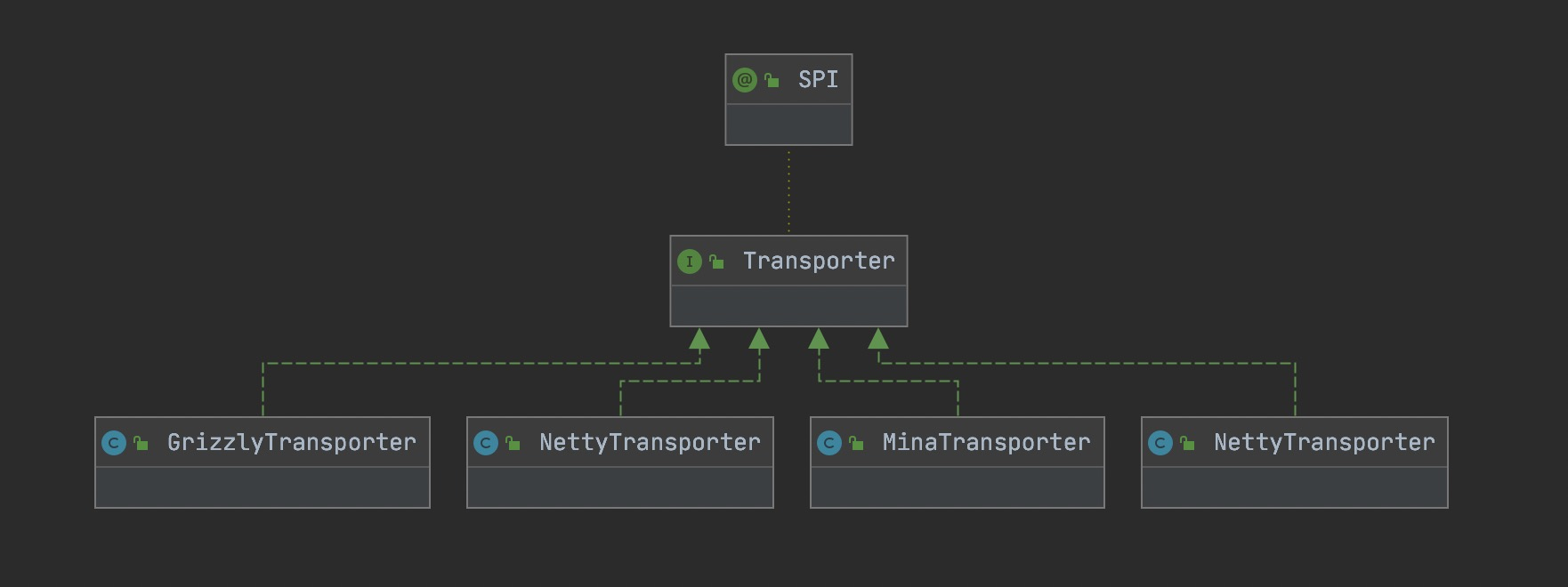Click the dotted edge between SPI and Transporter
The image size is (1568, 587).
coord(788,190)
